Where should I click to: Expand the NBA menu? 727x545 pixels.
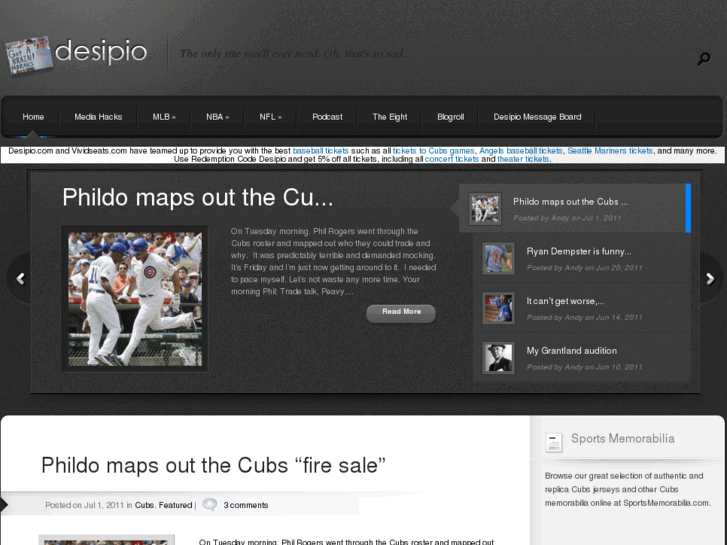tap(217, 117)
